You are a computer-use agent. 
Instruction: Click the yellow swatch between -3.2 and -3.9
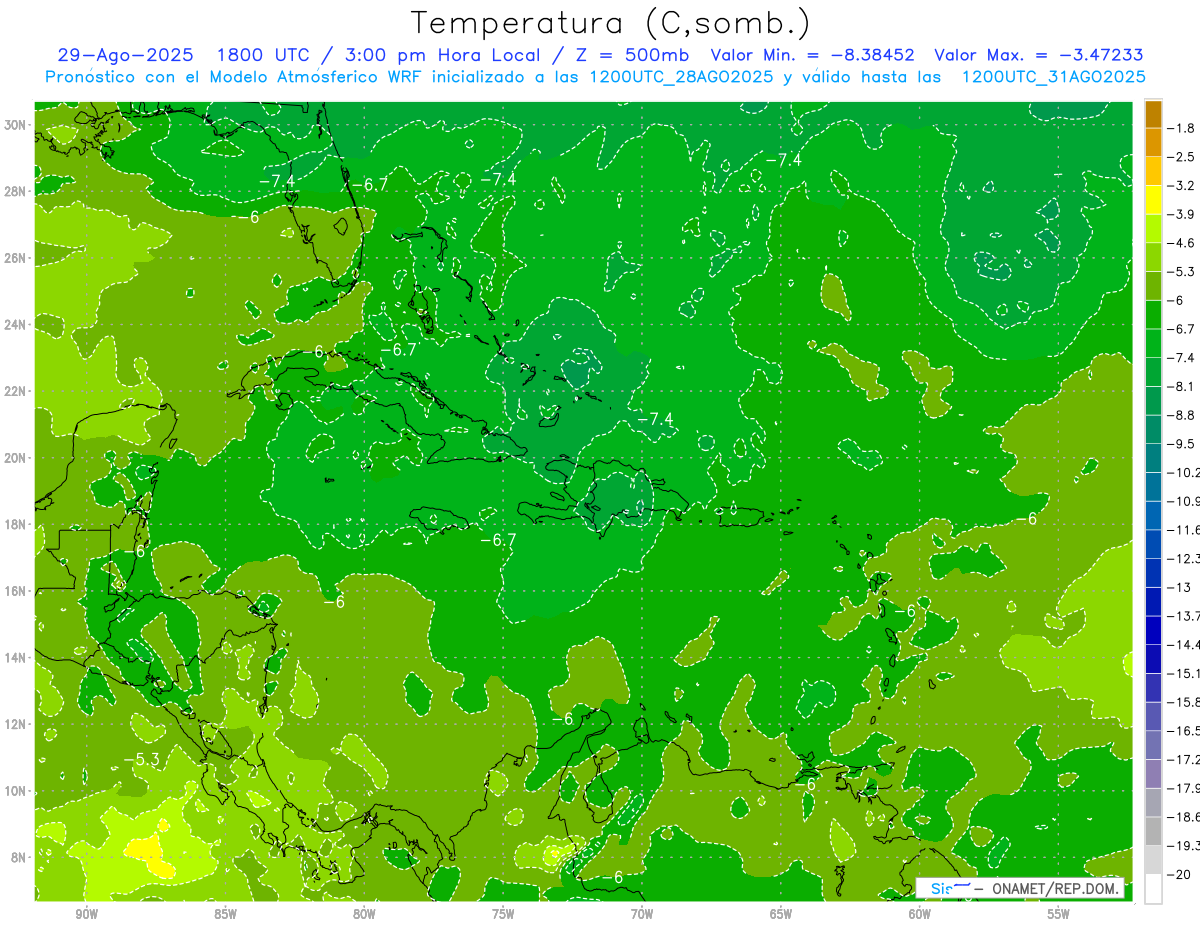click(x=1153, y=200)
